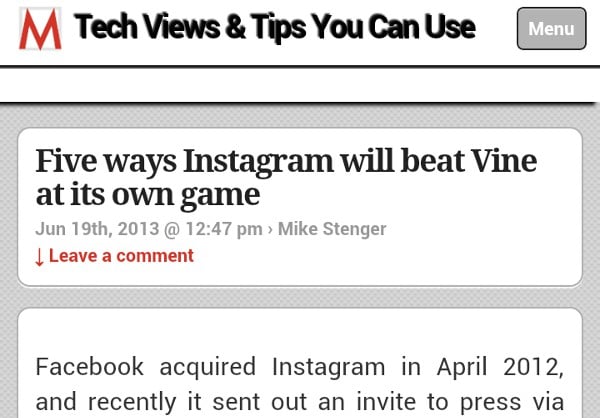600x418 pixels.
Task: Click the word invite in article text
Action: (386, 402)
